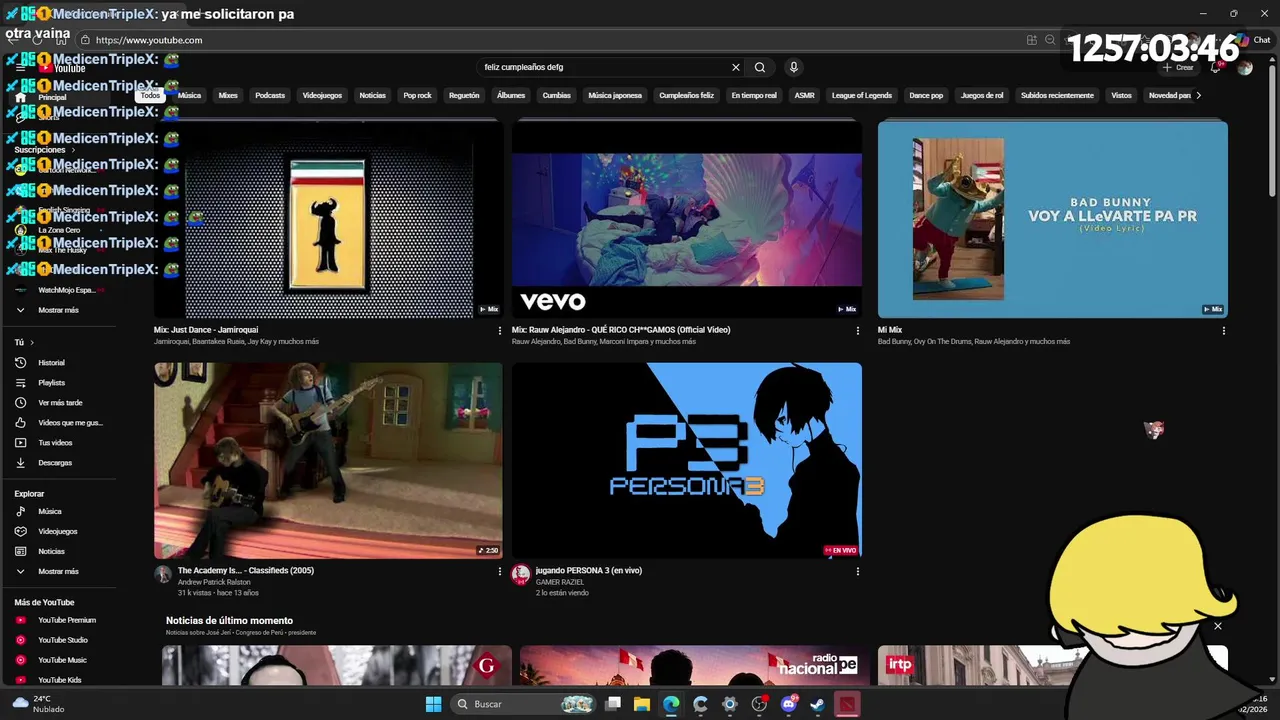The width and height of the screenshot is (1280, 720).
Task: Click the Microsoft Edge taskbar icon
Action: point(671,704)
